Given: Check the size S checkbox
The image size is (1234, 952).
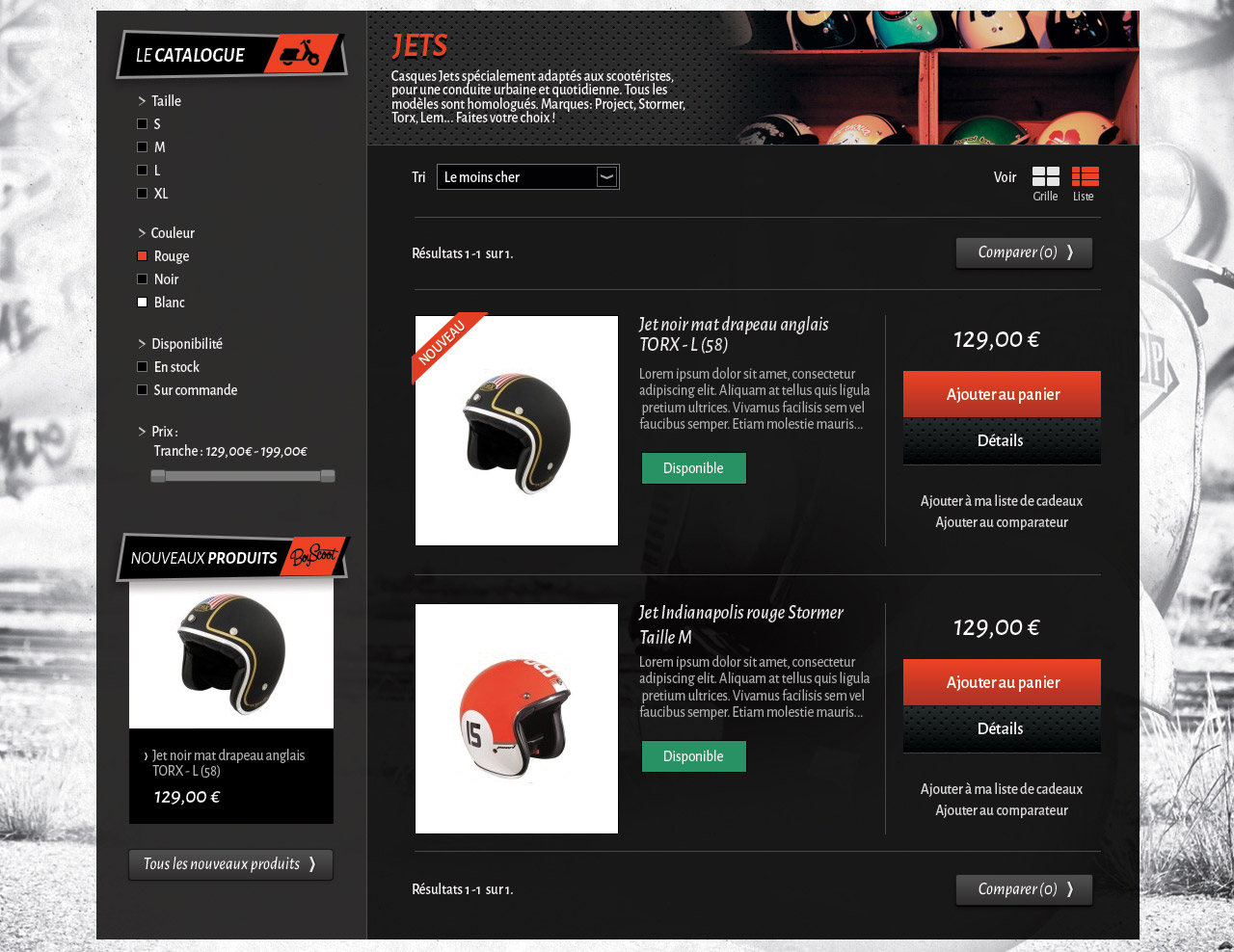Looking at the screenshot, I should [x=143, y=124].
